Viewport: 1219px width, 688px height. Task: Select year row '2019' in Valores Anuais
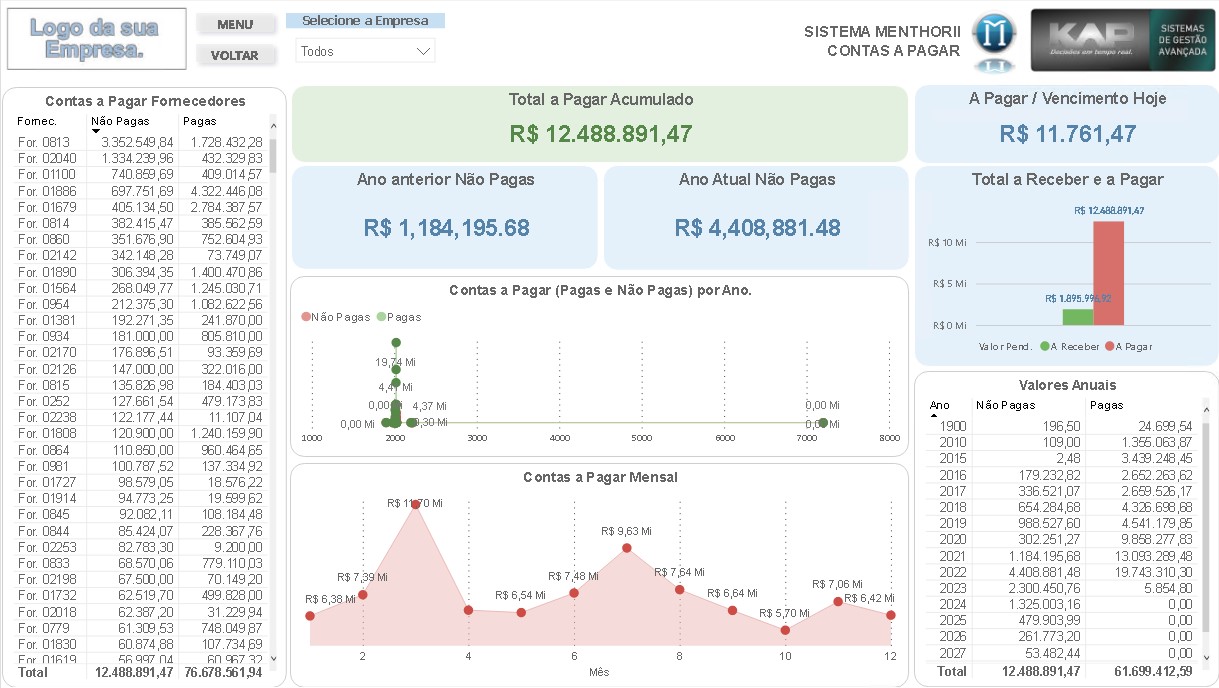[x=1061, y=523]
